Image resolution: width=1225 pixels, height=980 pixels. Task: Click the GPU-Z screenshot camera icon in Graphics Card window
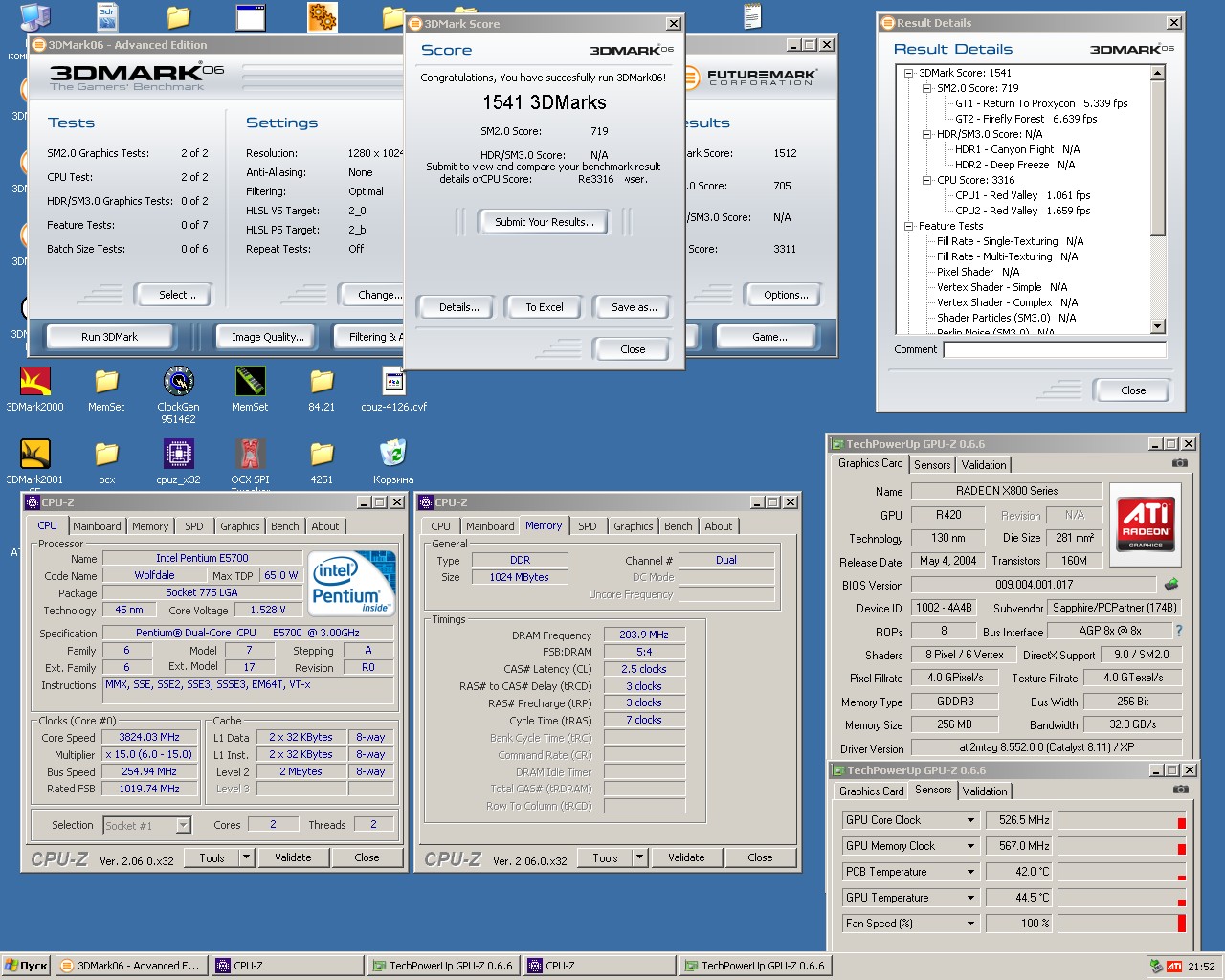(1180, 463)
